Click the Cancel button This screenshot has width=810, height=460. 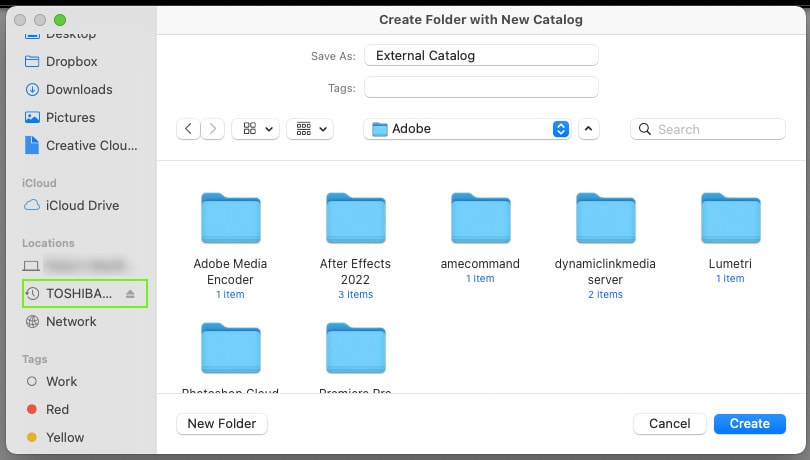pos(669,423)
